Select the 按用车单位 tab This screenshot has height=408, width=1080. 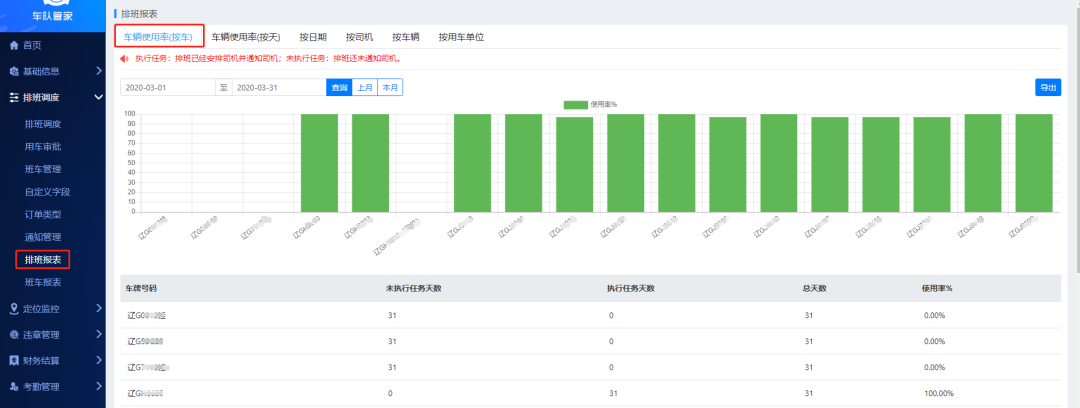(461, 37)
